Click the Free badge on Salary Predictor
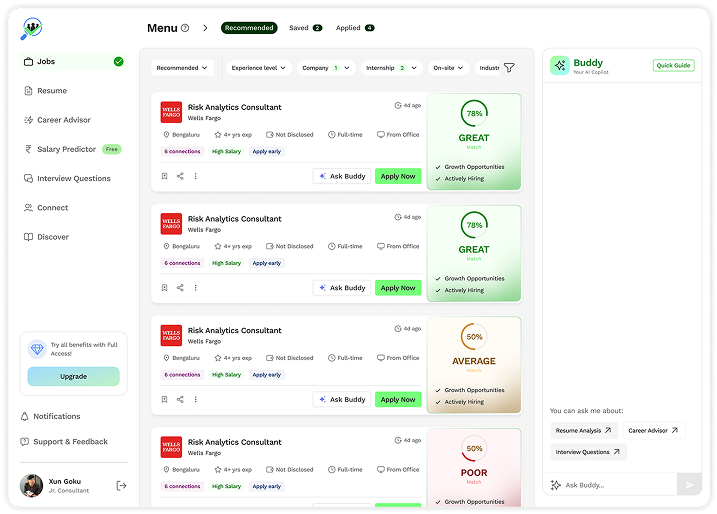Image resolution: width=717 pixels, height=514 pixels. pos(112,149)
